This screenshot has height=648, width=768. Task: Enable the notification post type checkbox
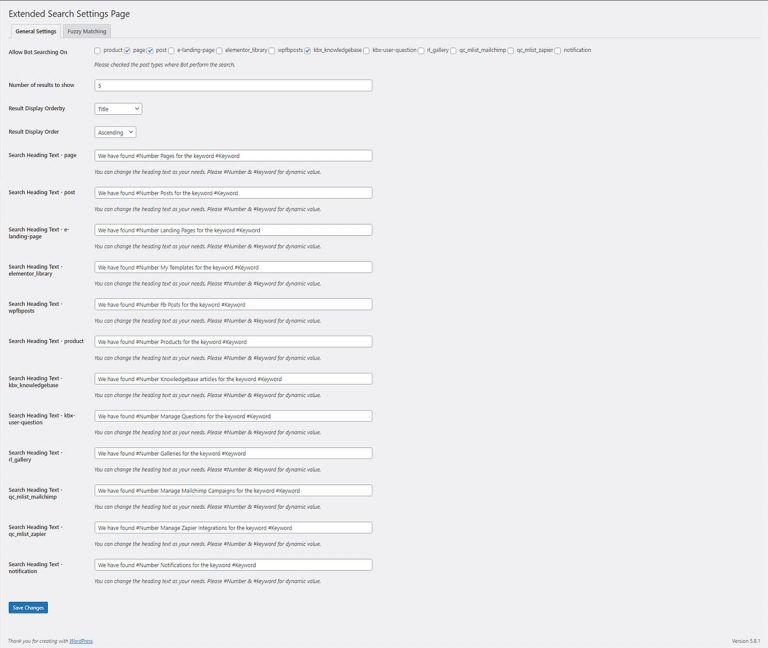point(558,50)
